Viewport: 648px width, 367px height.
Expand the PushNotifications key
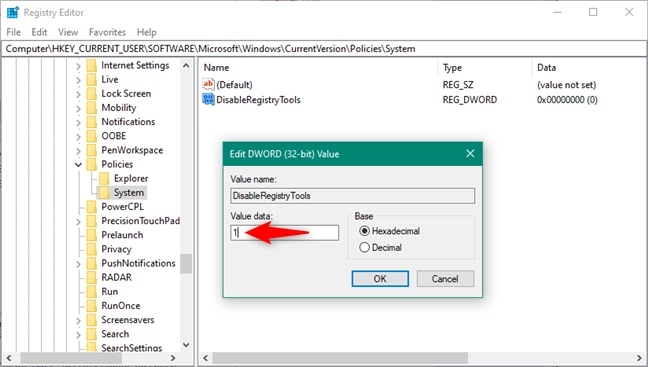click(78, 264)
